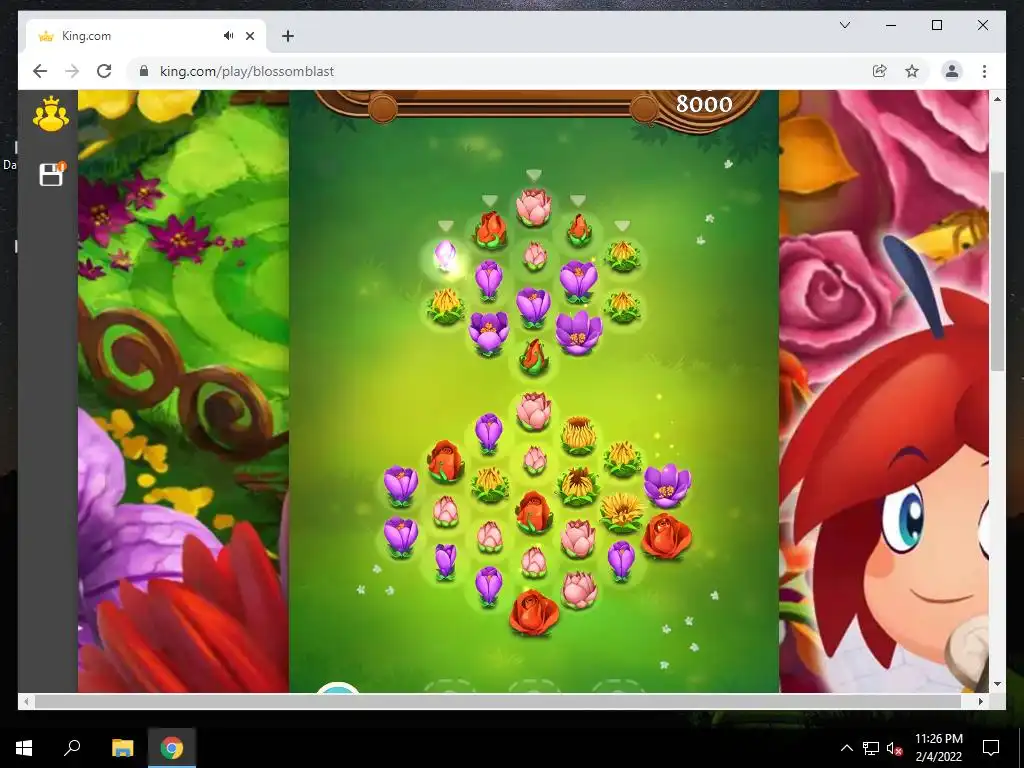1024x768 pixels.
Task: Reload the Blossom Blast page
Action: click(x=104, y=71)
